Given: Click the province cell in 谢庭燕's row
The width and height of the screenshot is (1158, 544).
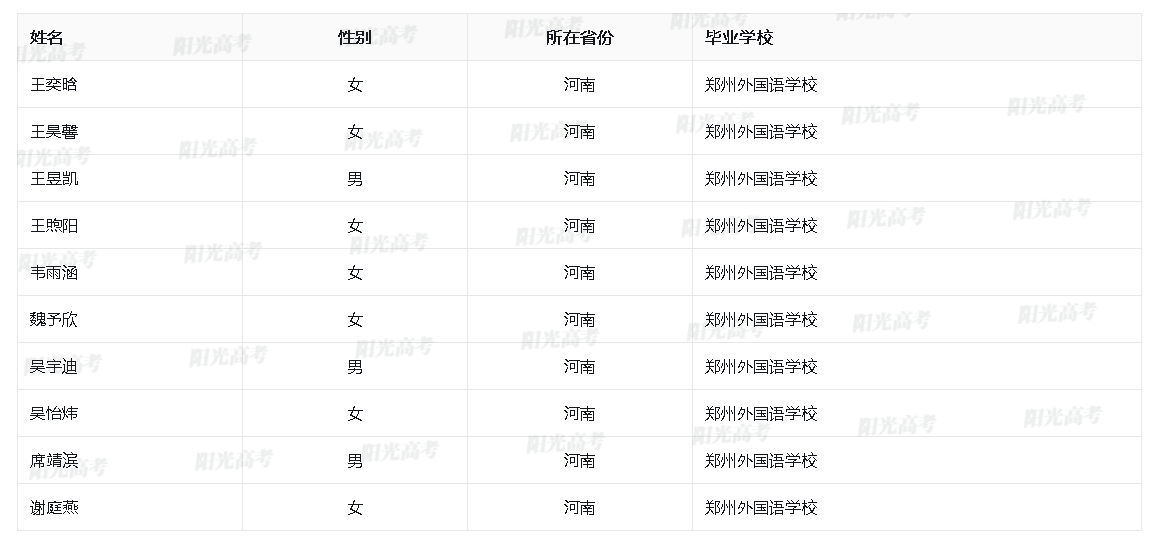Looking at the screenshot, I should tap(579, 508).
